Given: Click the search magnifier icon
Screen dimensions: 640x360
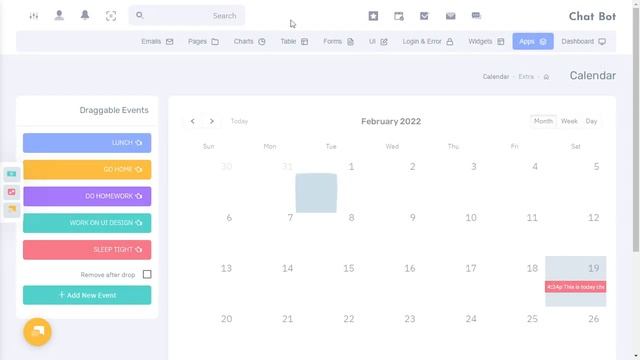Looking at the screenshot, I should click(x=140, y=15).
